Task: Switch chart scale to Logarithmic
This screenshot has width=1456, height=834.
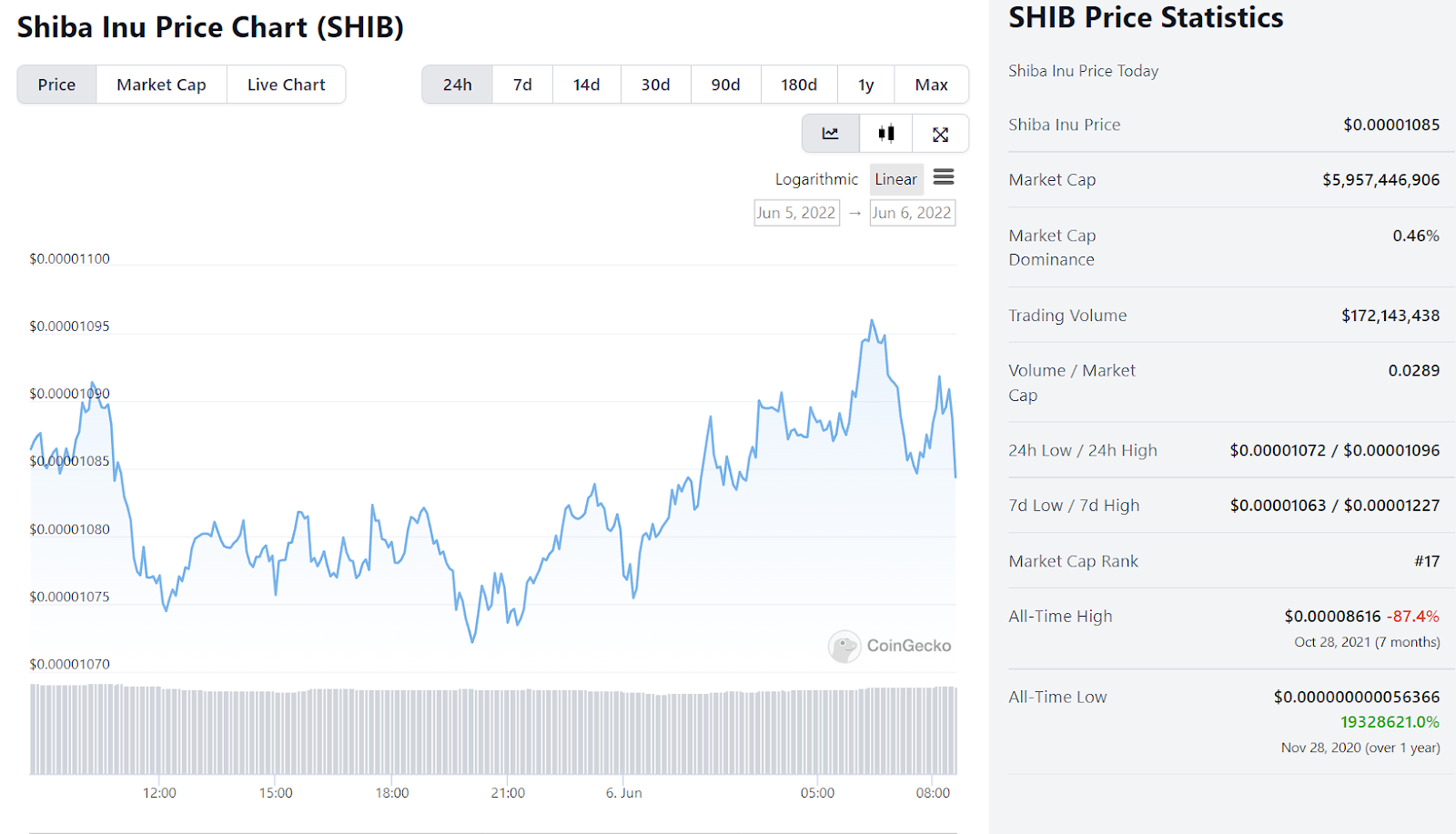Action: [816, 179]
